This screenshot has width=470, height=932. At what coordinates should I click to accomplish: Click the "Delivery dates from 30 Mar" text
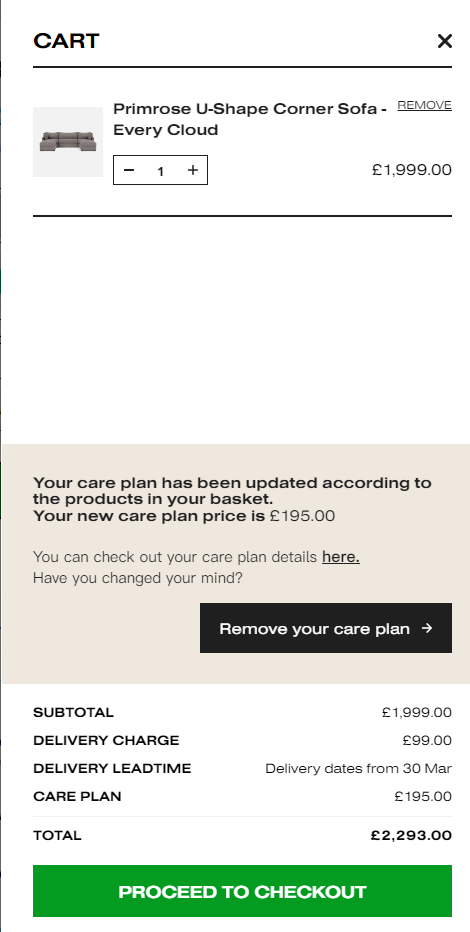358,768
